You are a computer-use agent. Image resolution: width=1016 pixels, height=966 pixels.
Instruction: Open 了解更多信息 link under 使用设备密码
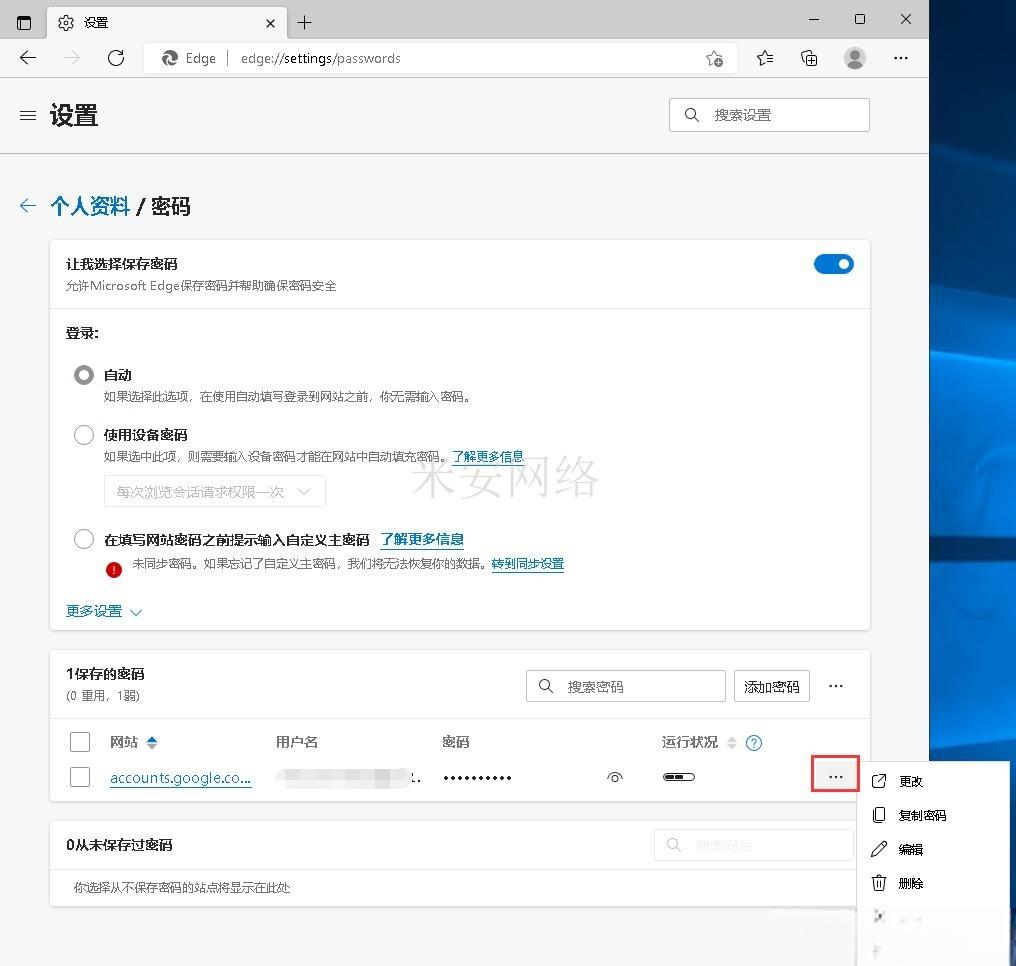[487, 457]
